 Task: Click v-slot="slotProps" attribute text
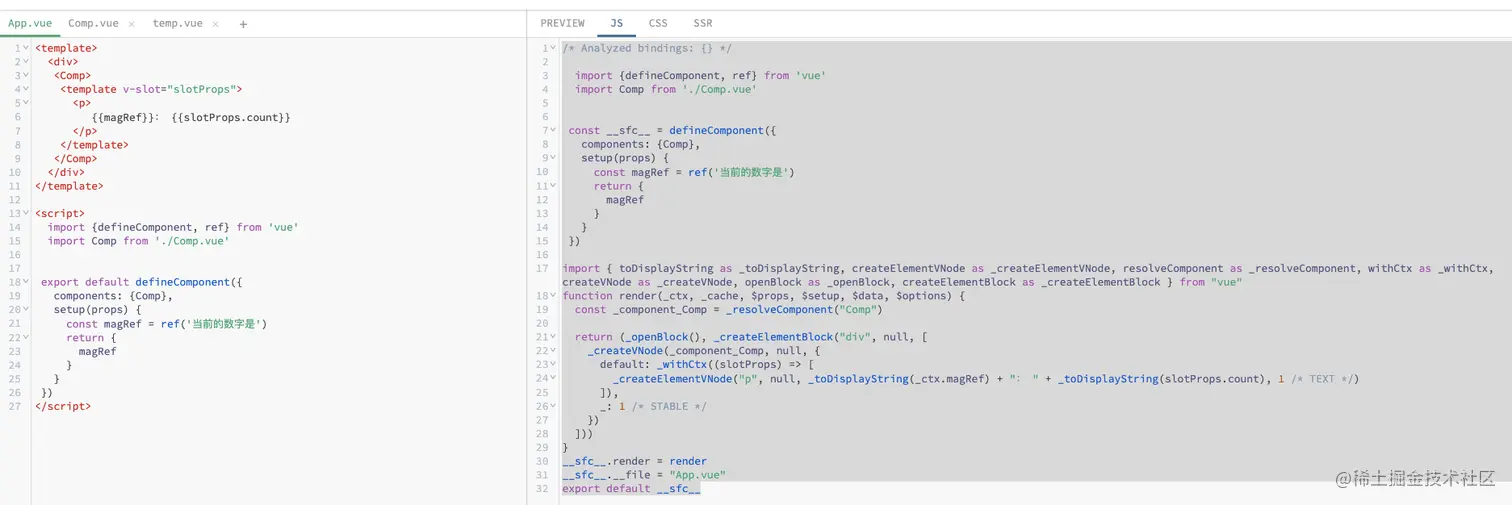(x=182, y=89)
